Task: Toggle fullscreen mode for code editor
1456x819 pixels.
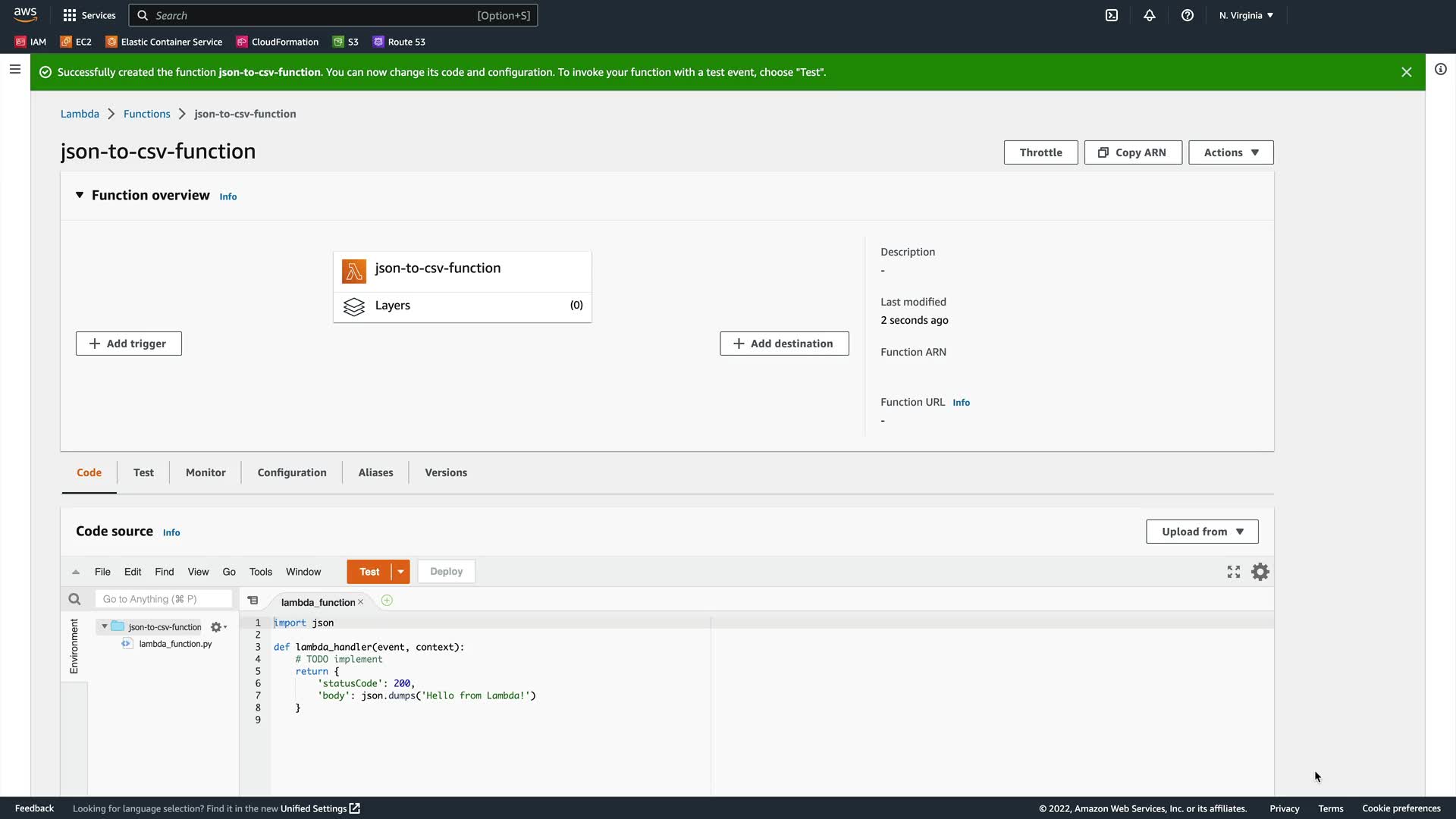Action: [x=1234, y=572]
